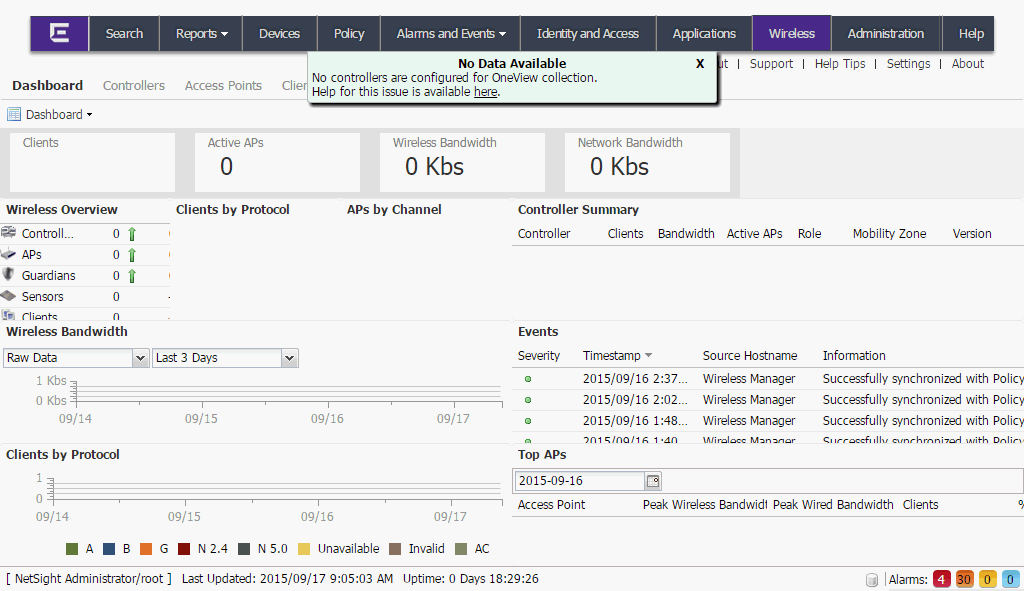Click the Wireless Bandwidth summary tile
1024x591 pixels.
coord(462,162)
